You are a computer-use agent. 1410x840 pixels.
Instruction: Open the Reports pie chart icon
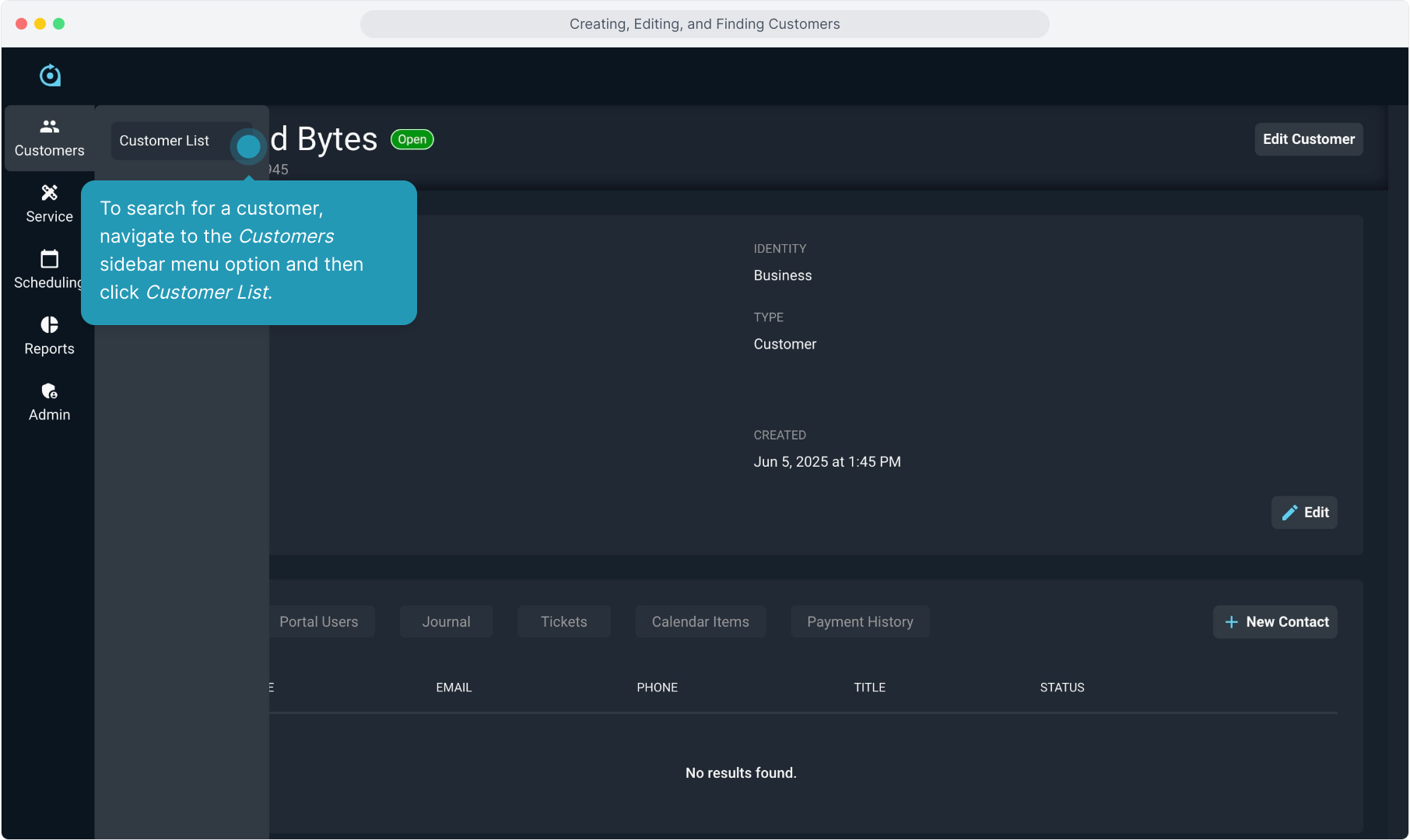[49, 325]
